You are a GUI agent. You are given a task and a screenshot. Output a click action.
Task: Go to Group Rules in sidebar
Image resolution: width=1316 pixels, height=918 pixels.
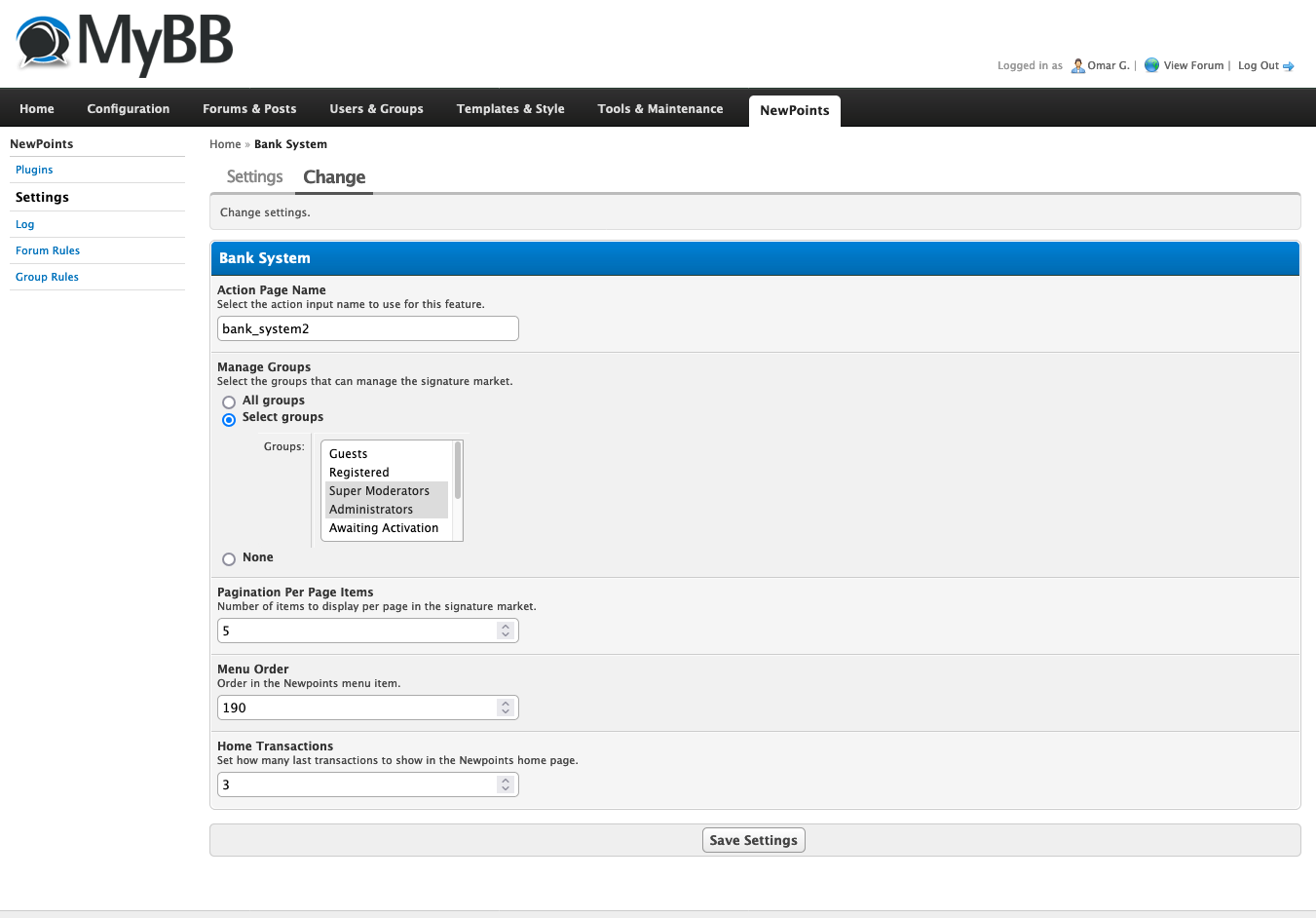(47, 277)
